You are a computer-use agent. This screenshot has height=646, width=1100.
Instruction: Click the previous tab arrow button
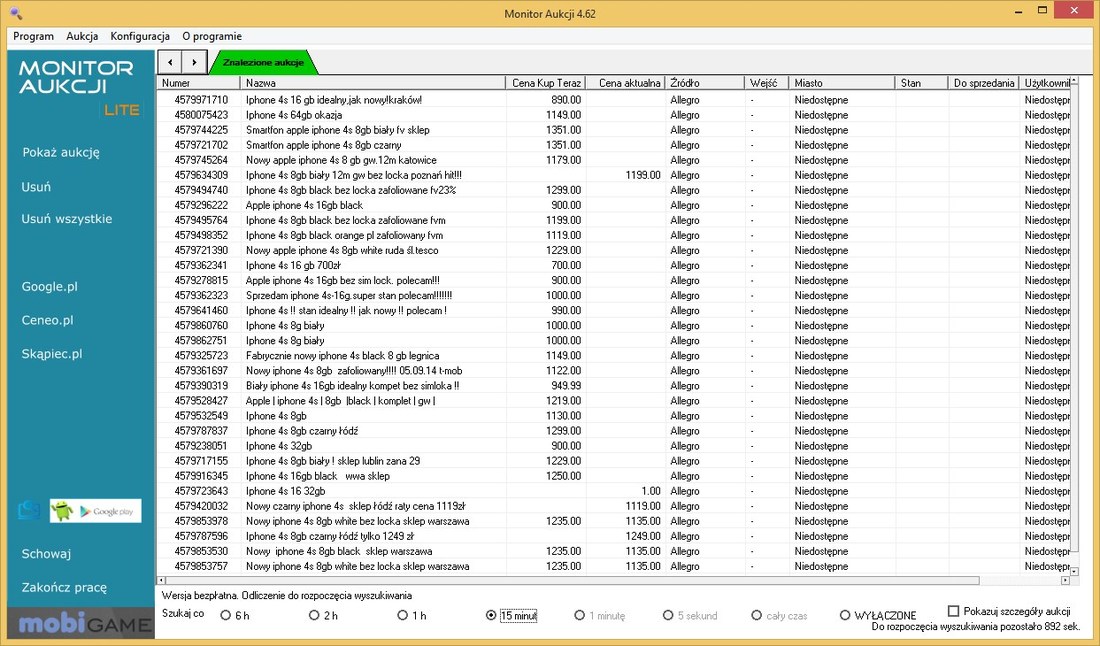point(170,62)
